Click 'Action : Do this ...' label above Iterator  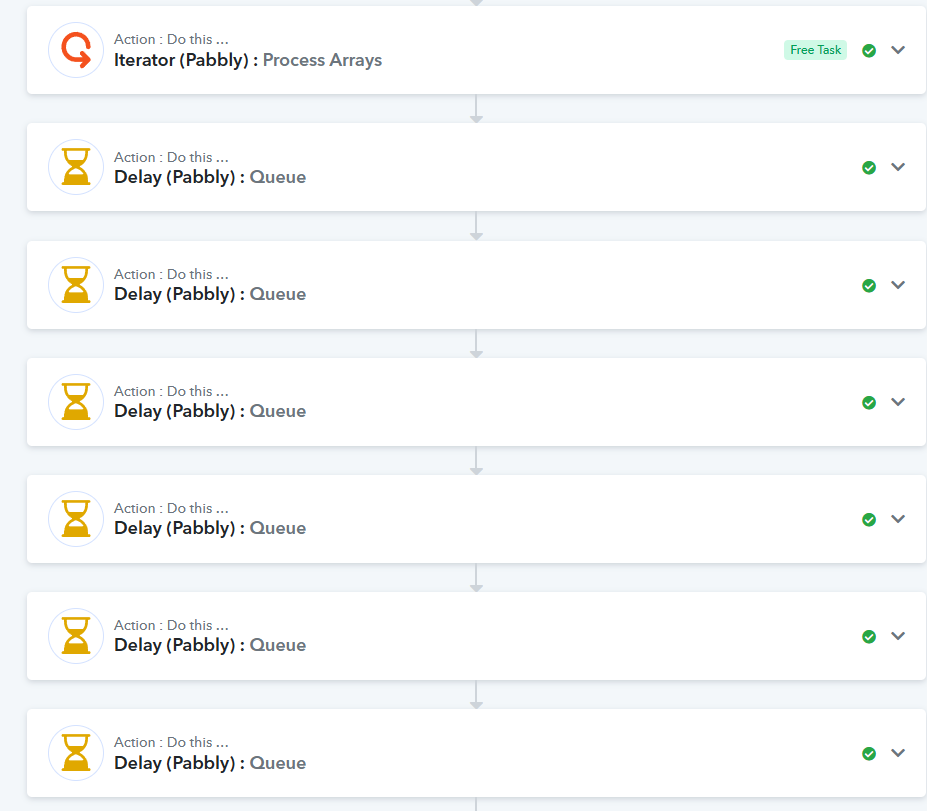point(171,40)
